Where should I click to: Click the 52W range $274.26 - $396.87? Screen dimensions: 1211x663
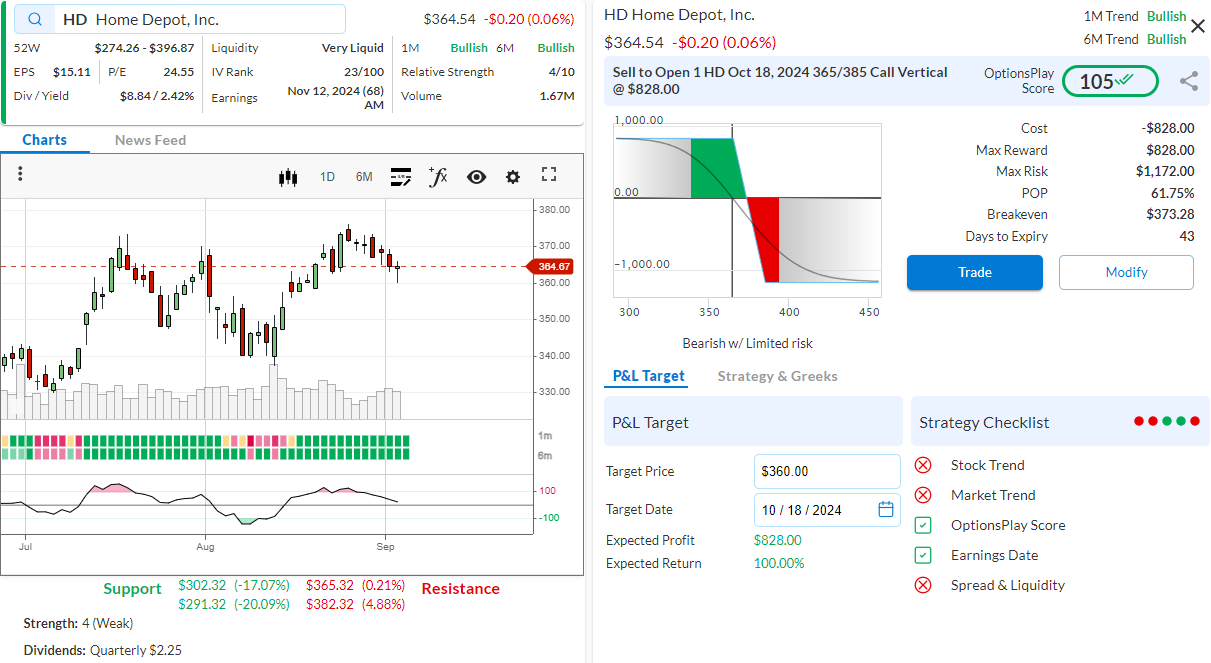[144, 47]
